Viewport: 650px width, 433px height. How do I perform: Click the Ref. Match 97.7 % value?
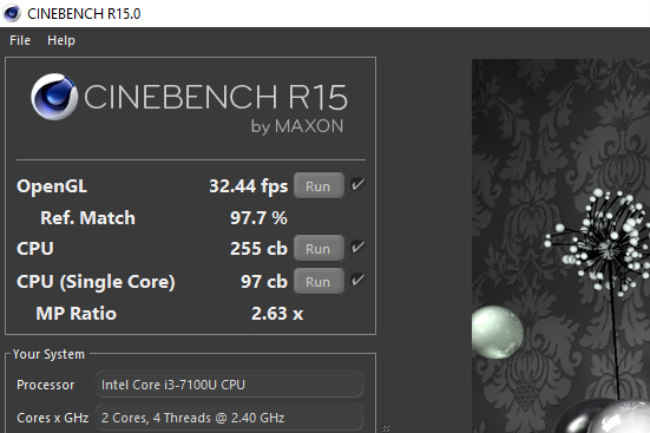[259, 217]
